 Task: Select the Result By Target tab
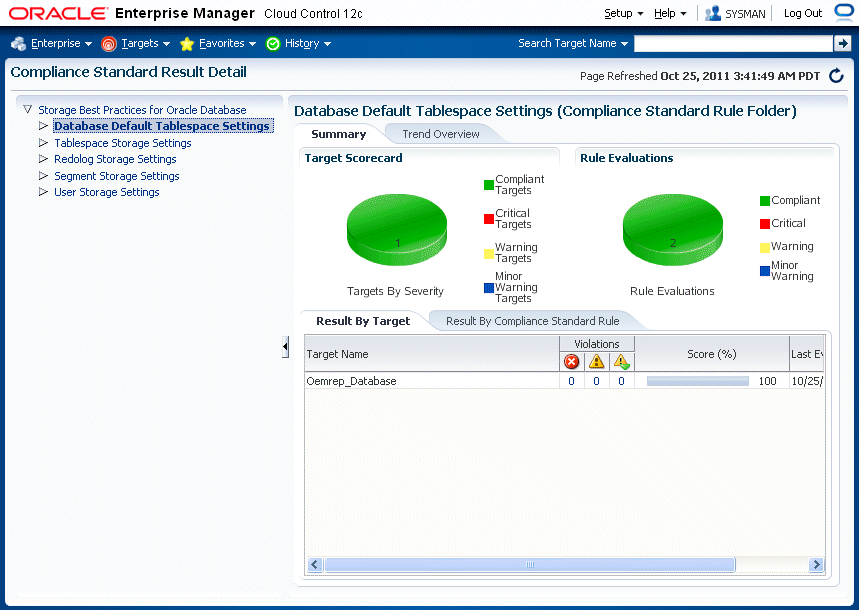point(363,321)
